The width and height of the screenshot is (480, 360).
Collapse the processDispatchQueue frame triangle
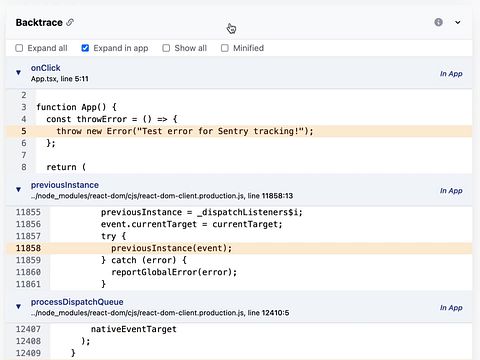pos(18,306)
